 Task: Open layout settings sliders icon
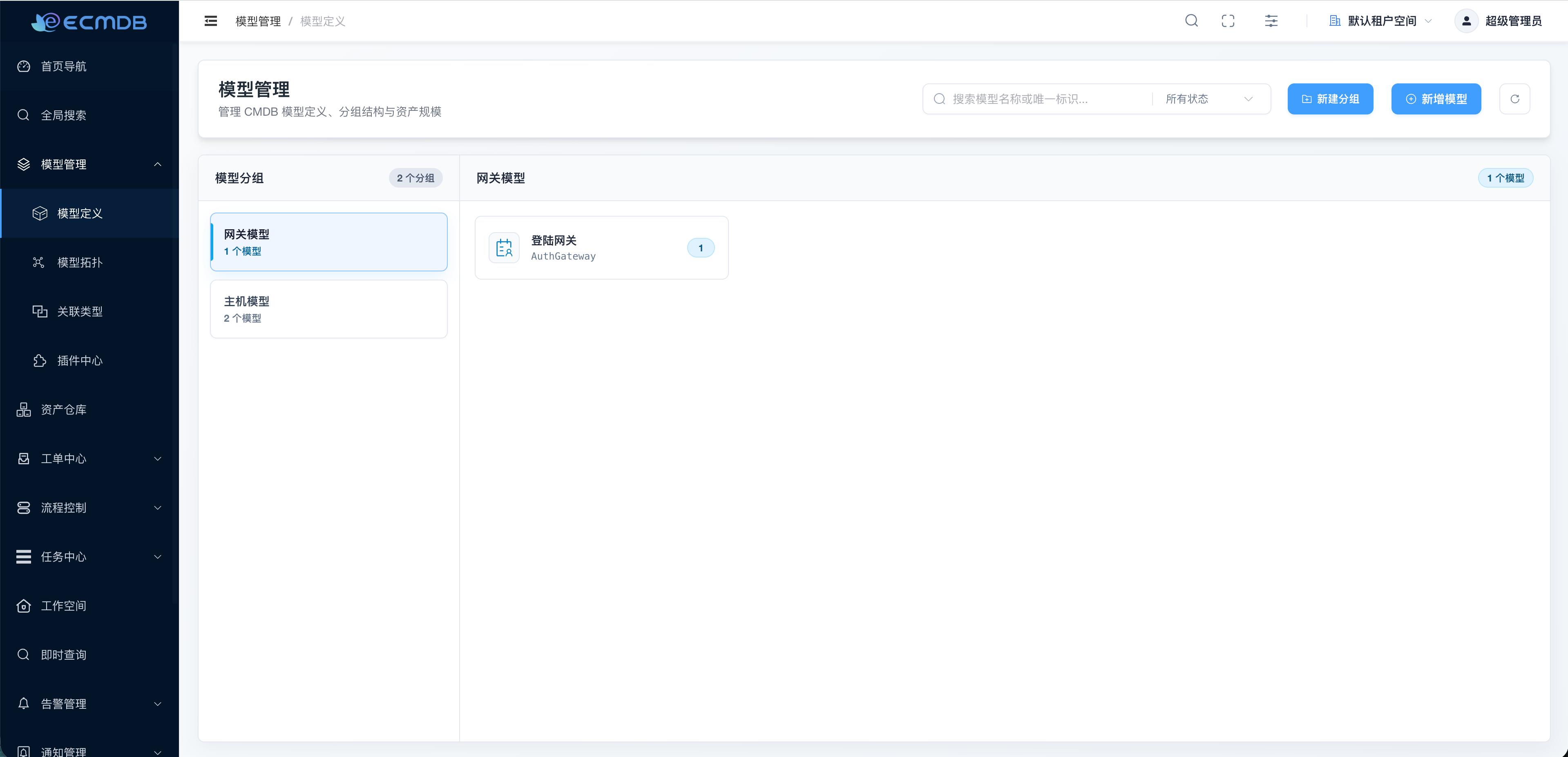coord(1271,21)
